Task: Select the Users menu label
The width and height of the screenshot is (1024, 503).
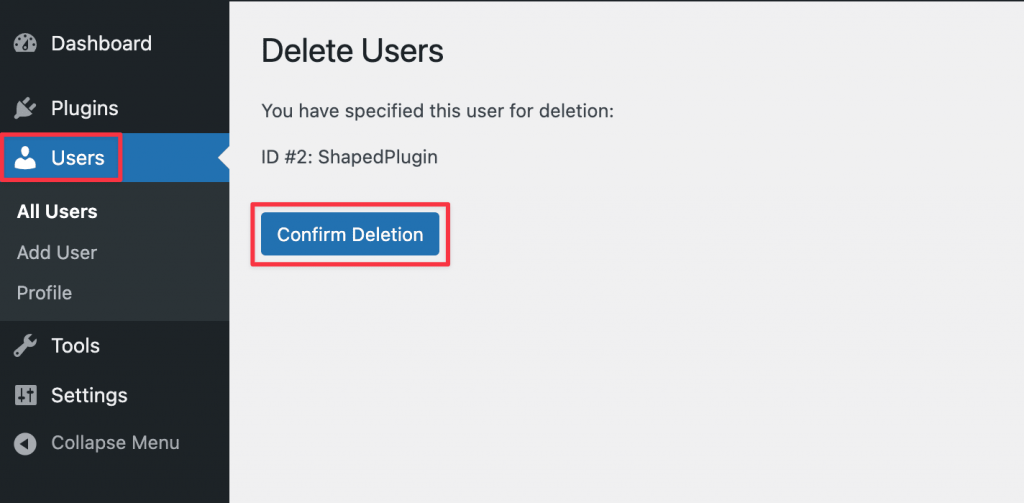Action: coord(78,158)
